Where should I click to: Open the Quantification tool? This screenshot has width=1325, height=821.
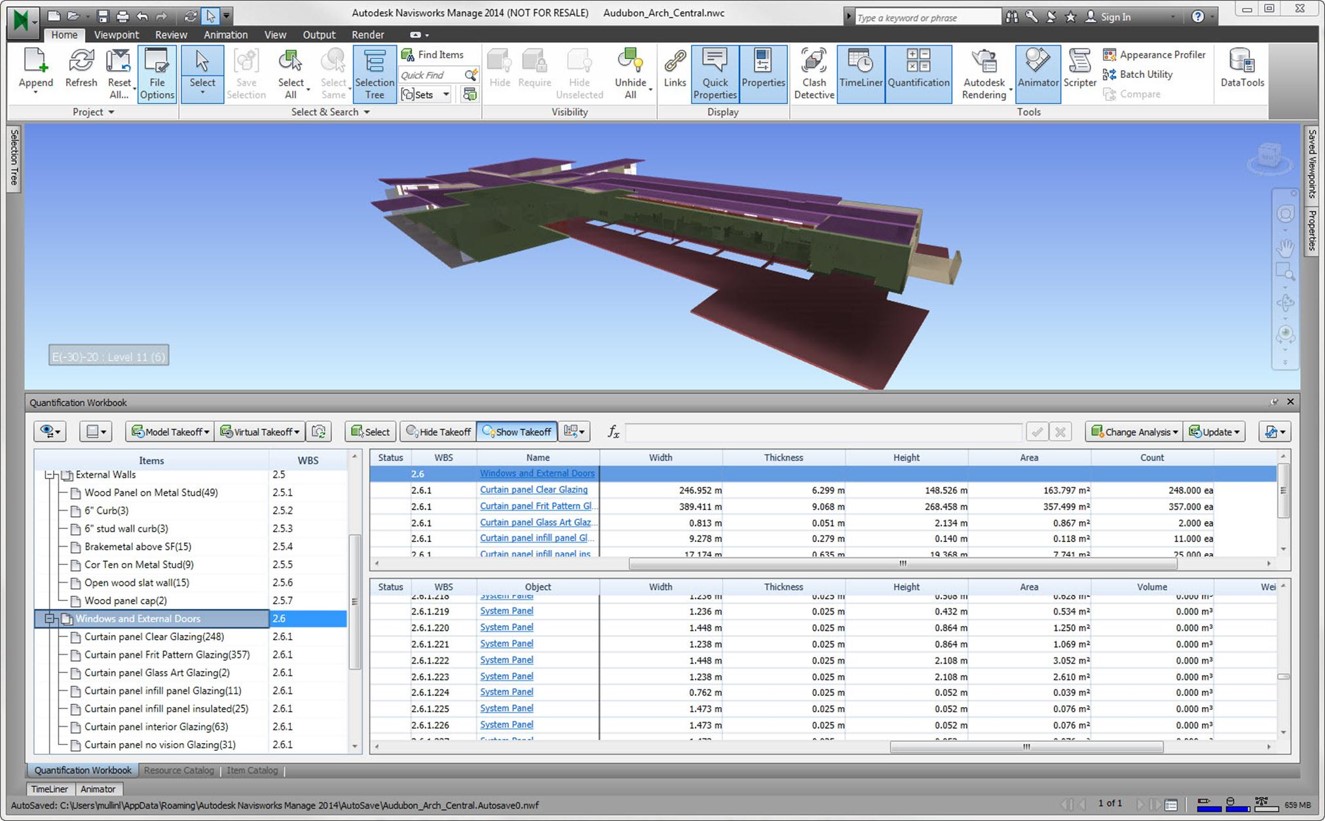[x=918, y=74]
